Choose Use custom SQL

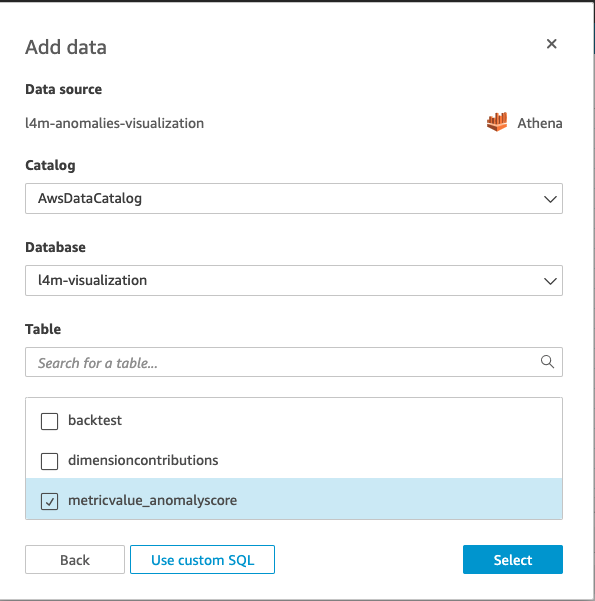tap(202, 560)
